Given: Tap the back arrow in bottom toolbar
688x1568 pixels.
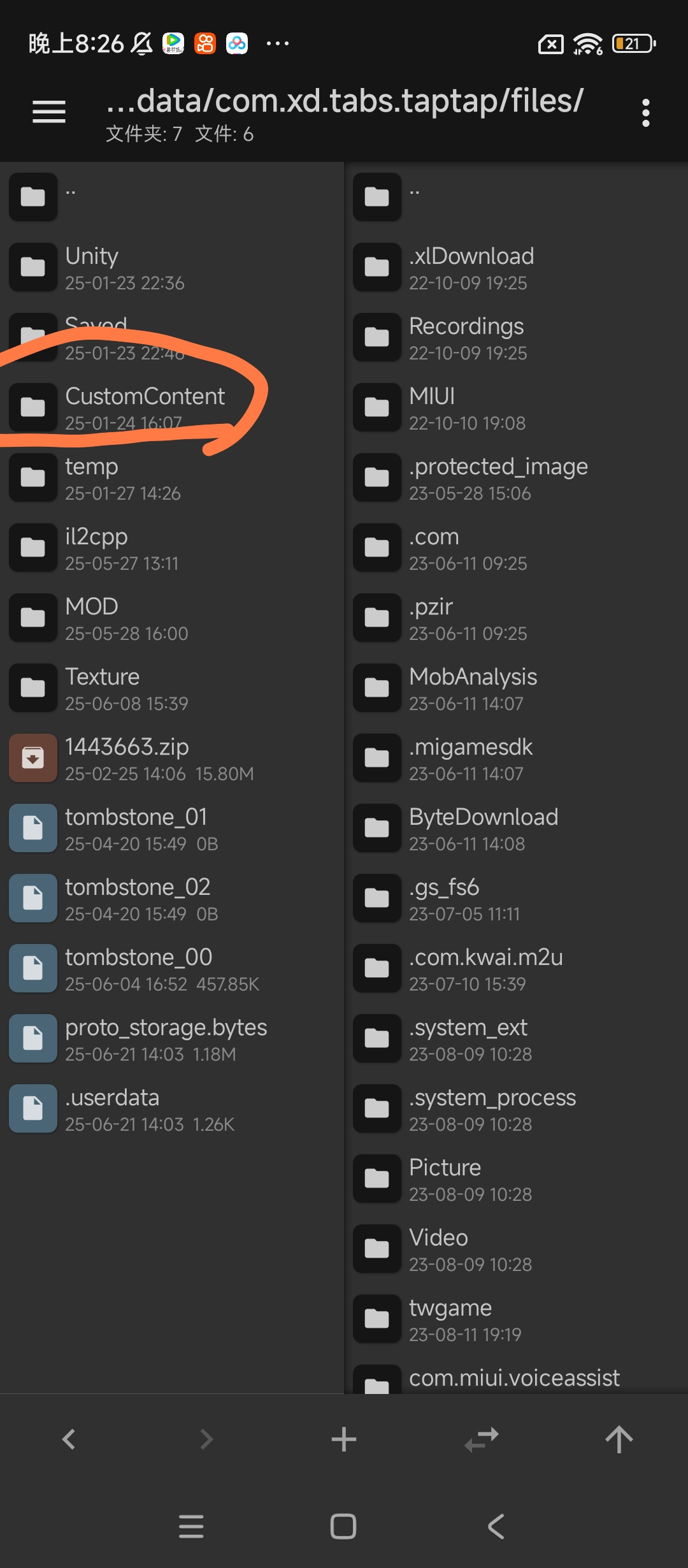Looking at the screenshot, I should coord(69,1439).
